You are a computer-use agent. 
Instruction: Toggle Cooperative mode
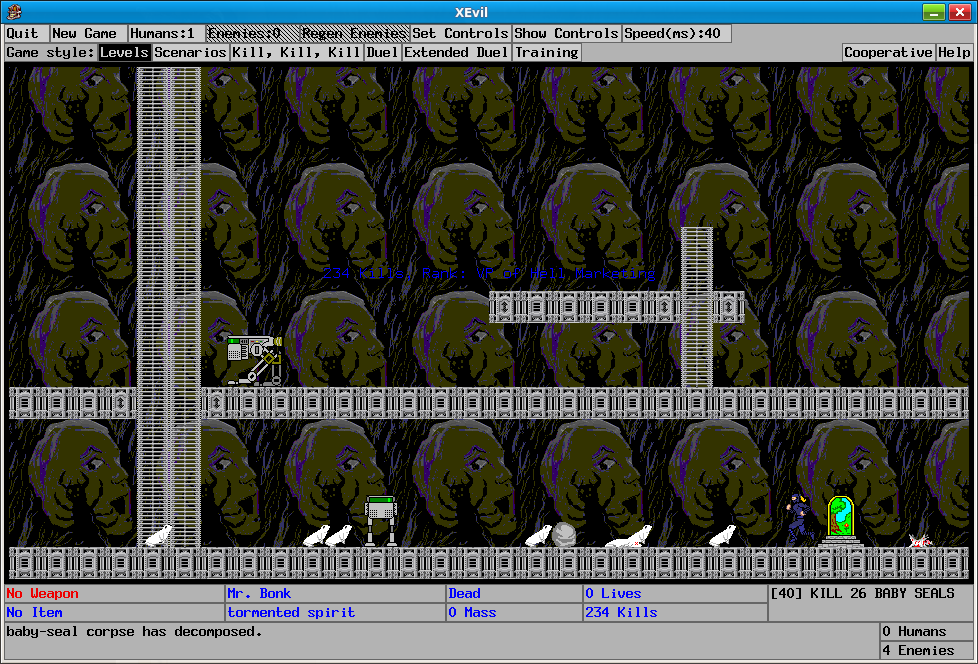(888, 52)
